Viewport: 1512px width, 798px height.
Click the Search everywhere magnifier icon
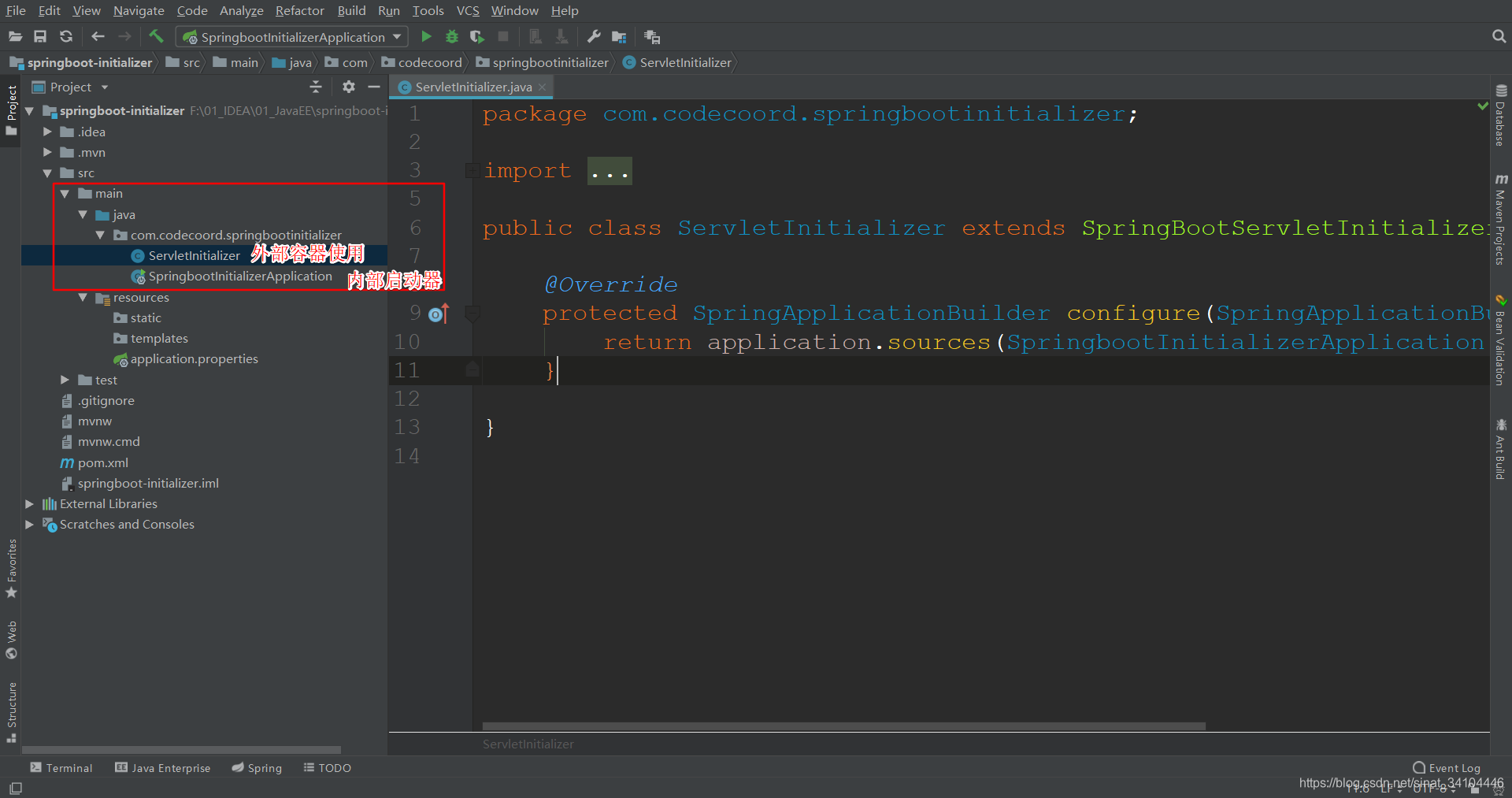pyautogui.click(x=1498, y=36)
